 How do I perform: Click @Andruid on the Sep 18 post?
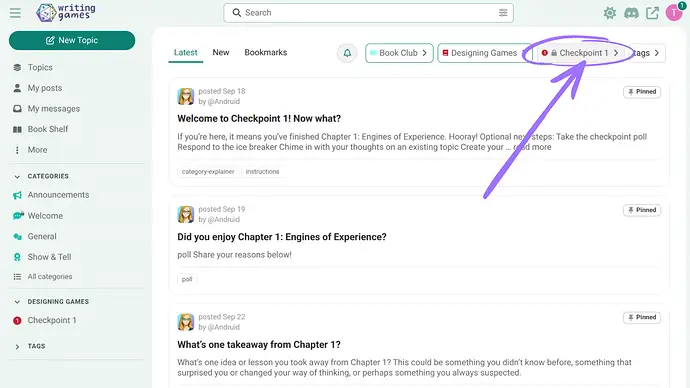point(224,102)
